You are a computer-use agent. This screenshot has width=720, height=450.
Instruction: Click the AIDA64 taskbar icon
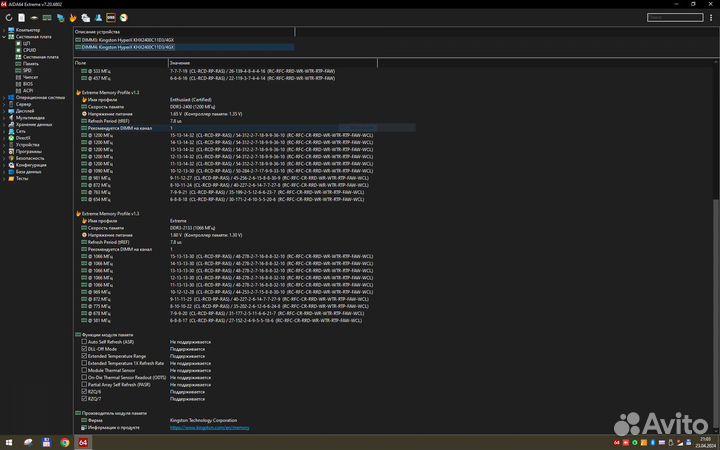[83, 442]
